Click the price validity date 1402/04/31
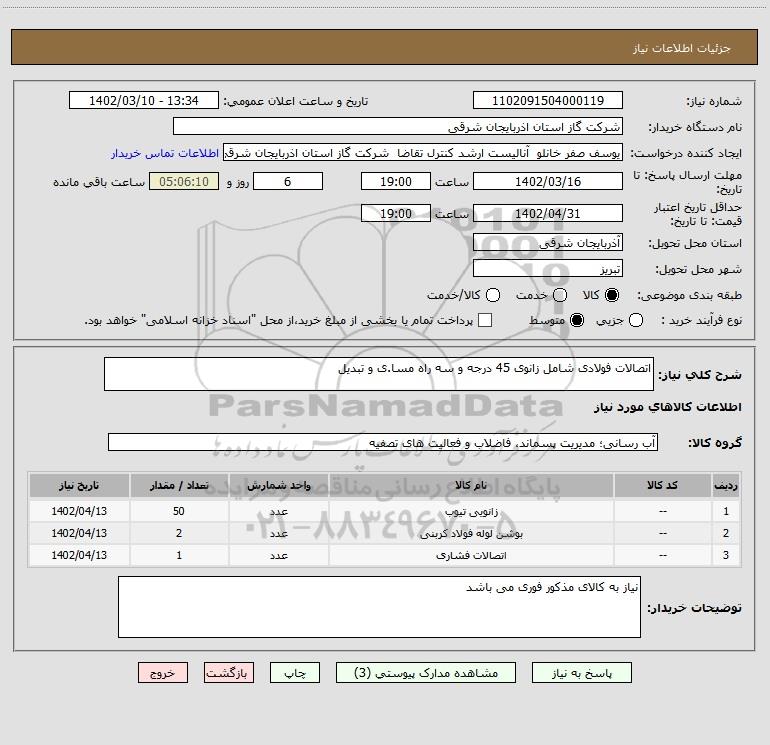This screenshot has width=770, height=745. coord(548,213)
